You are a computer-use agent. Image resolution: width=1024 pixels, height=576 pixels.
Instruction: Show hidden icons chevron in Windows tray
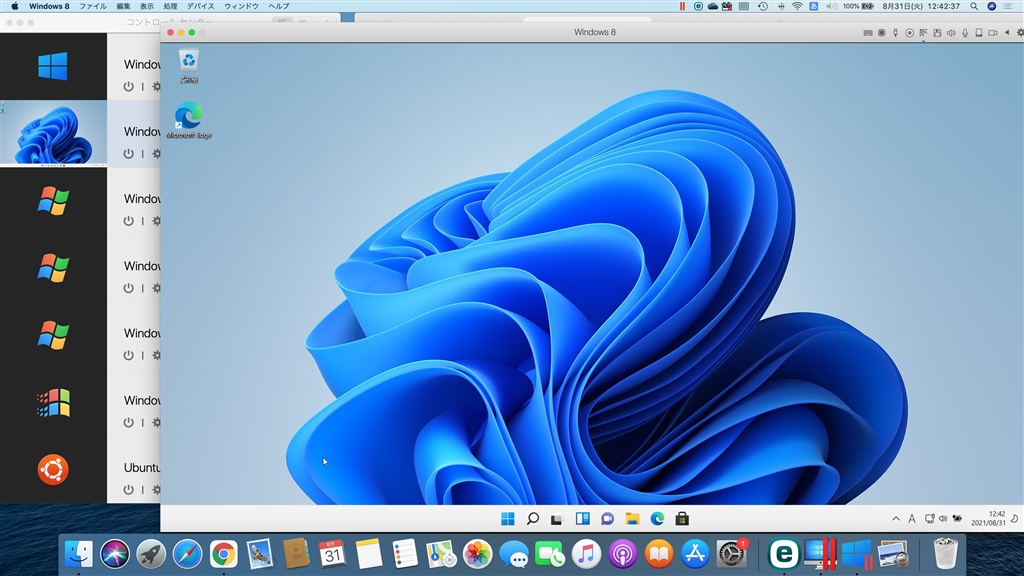(896, 519)
